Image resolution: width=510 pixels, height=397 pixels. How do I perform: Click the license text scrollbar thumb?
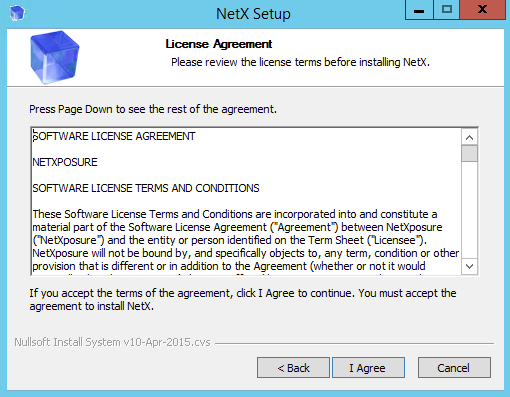[470, 153]
